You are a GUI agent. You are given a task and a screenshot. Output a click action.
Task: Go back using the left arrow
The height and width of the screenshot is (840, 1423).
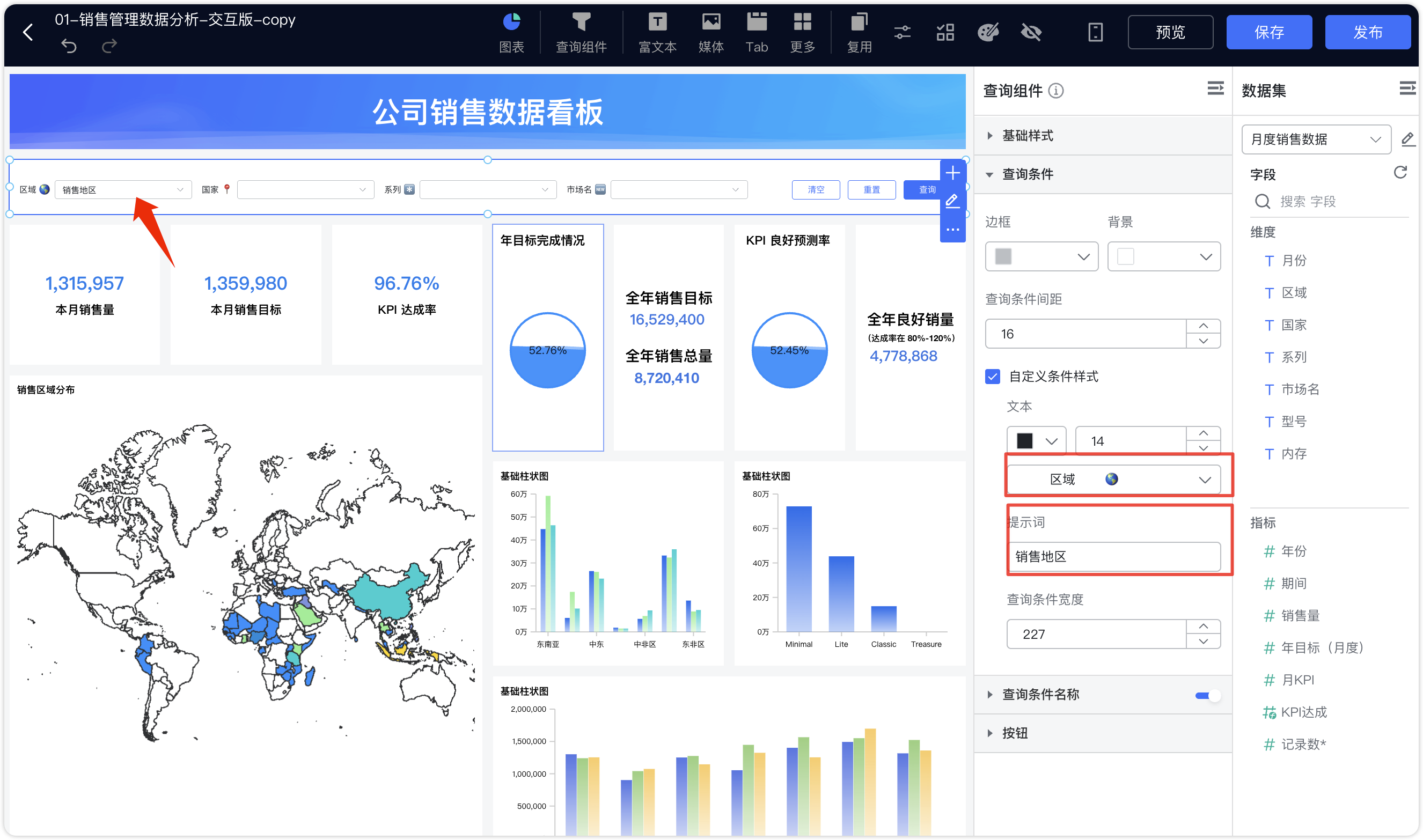point(28,32)
